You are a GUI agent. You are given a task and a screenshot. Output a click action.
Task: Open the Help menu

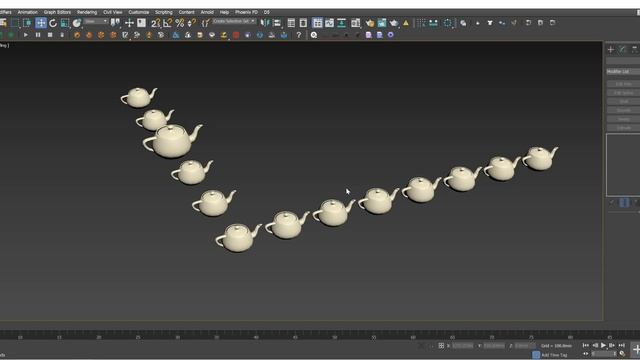[224, 12]
